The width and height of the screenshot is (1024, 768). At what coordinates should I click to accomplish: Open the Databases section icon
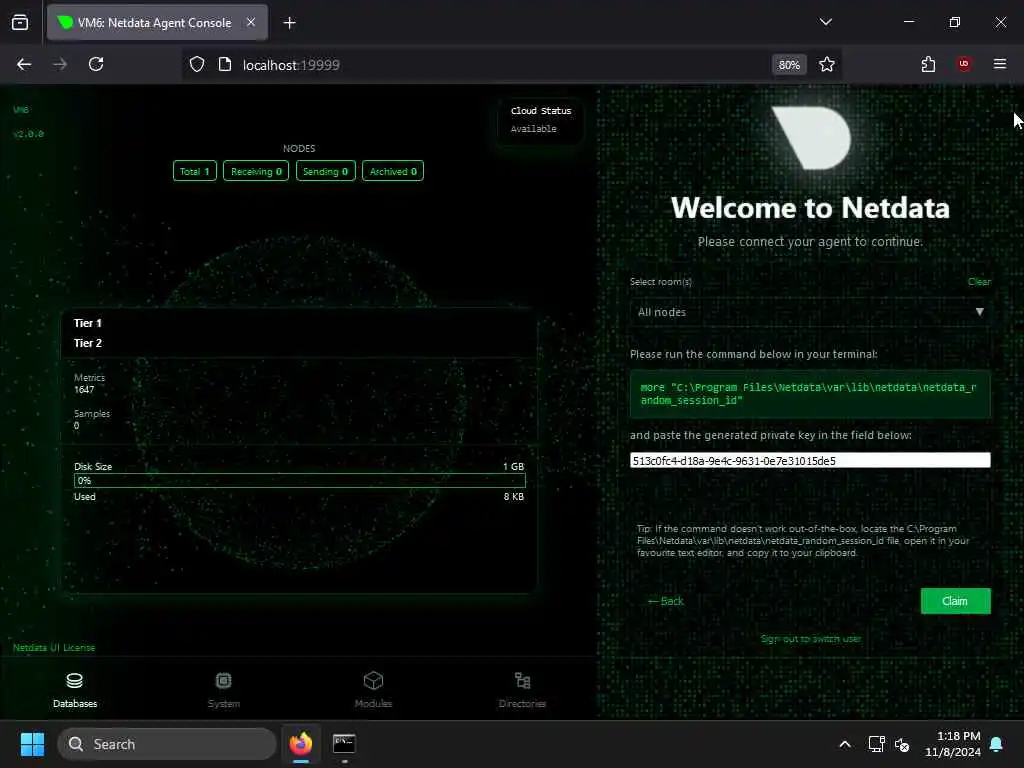pos(74,681)
